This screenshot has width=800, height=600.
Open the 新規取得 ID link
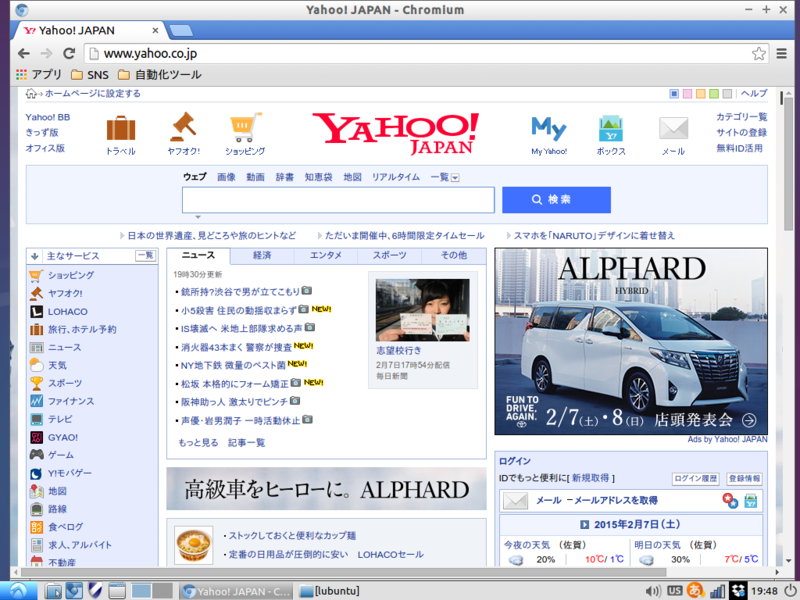click(590, 478)
